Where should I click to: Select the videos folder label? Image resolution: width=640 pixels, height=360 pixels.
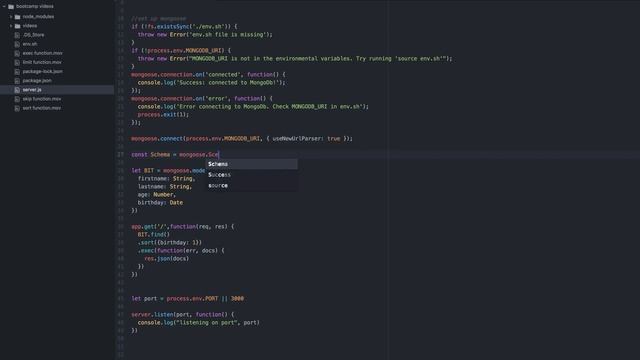tap(30, 26)
